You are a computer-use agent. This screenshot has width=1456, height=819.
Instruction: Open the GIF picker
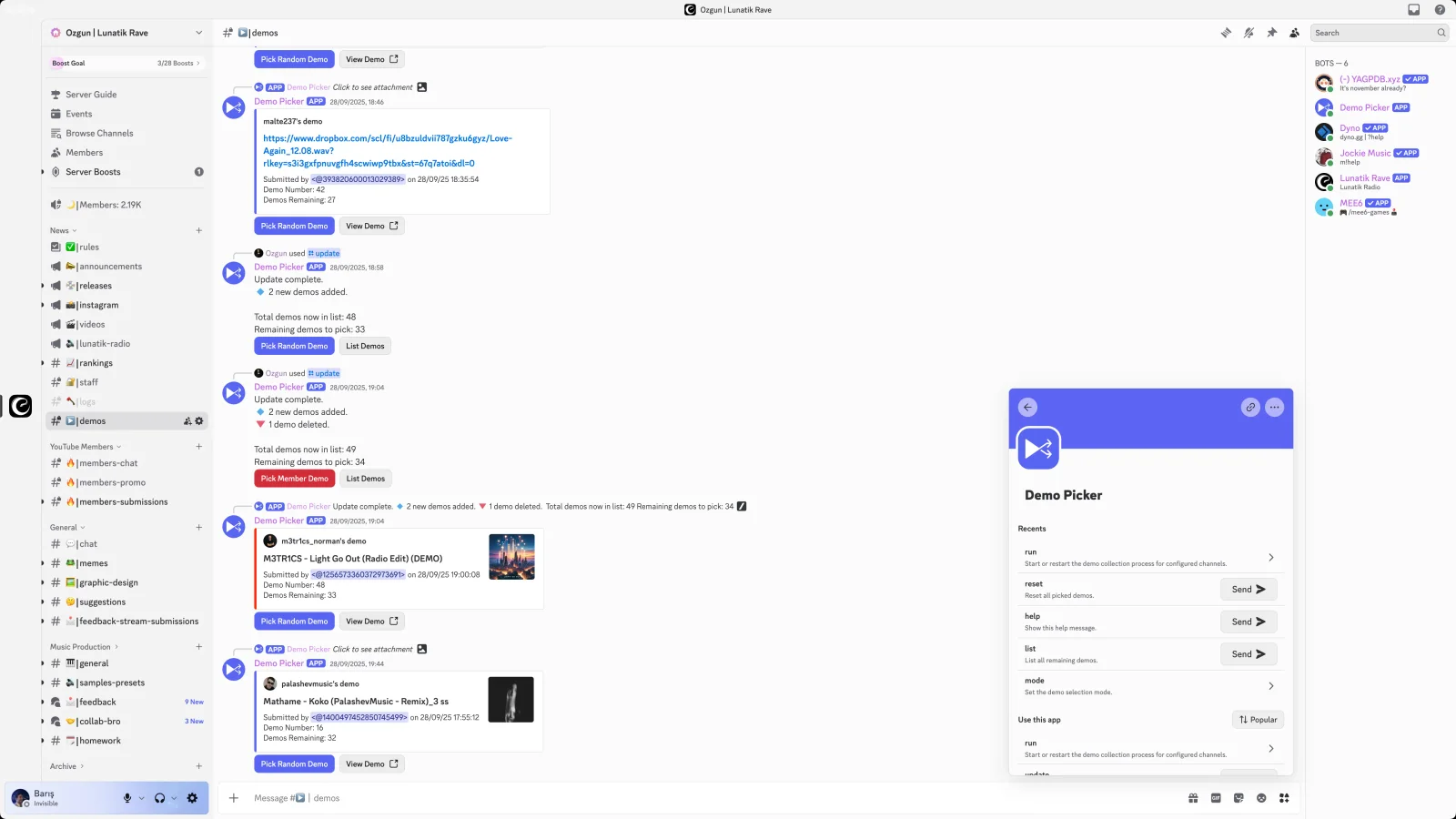(1216, 797)
